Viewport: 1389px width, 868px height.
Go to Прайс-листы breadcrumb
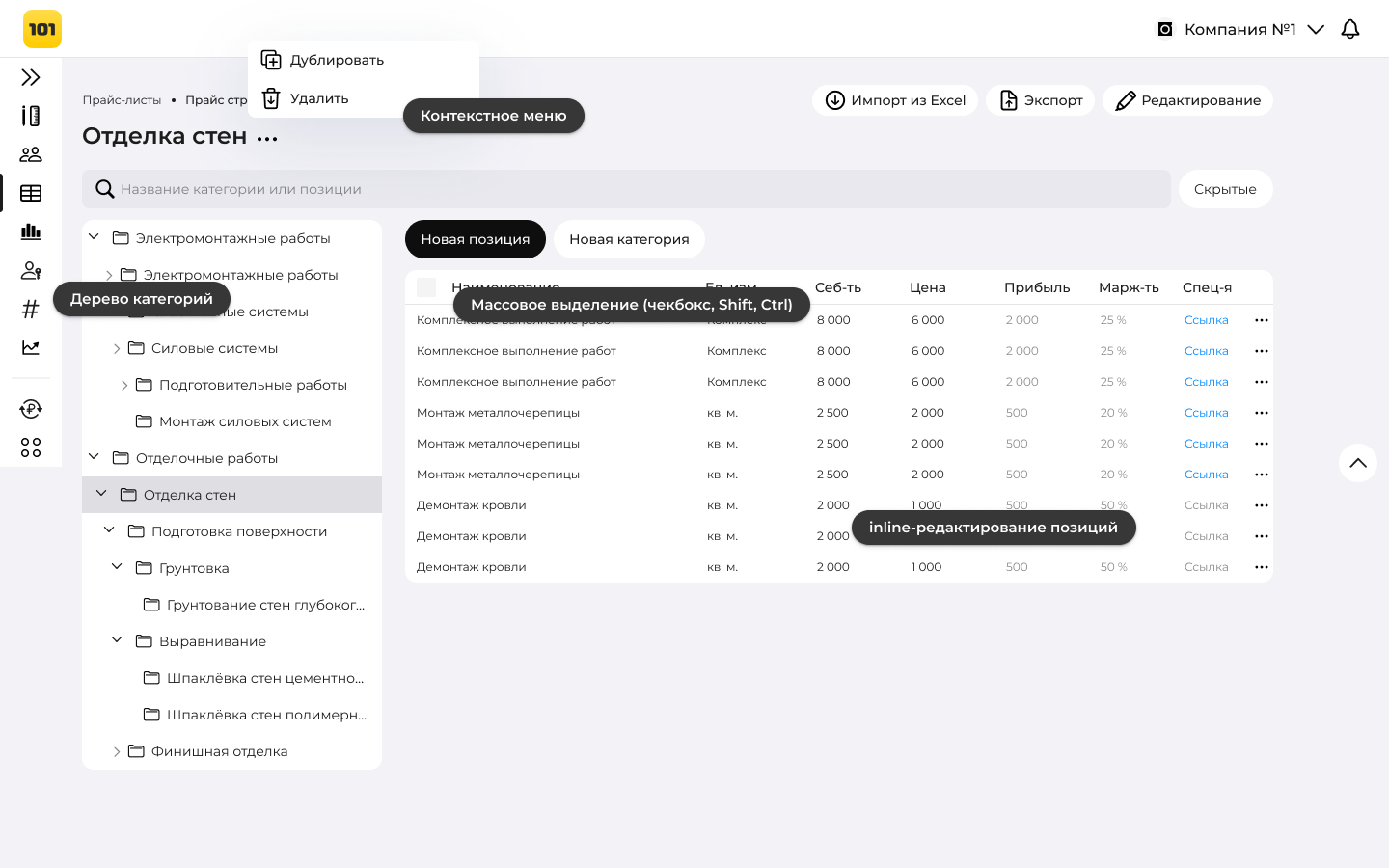[x=122, y=100]
